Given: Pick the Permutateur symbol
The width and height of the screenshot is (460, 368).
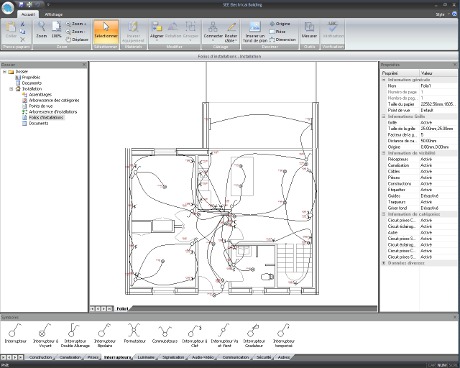Looking at the screenshot, I should [135, 333].
